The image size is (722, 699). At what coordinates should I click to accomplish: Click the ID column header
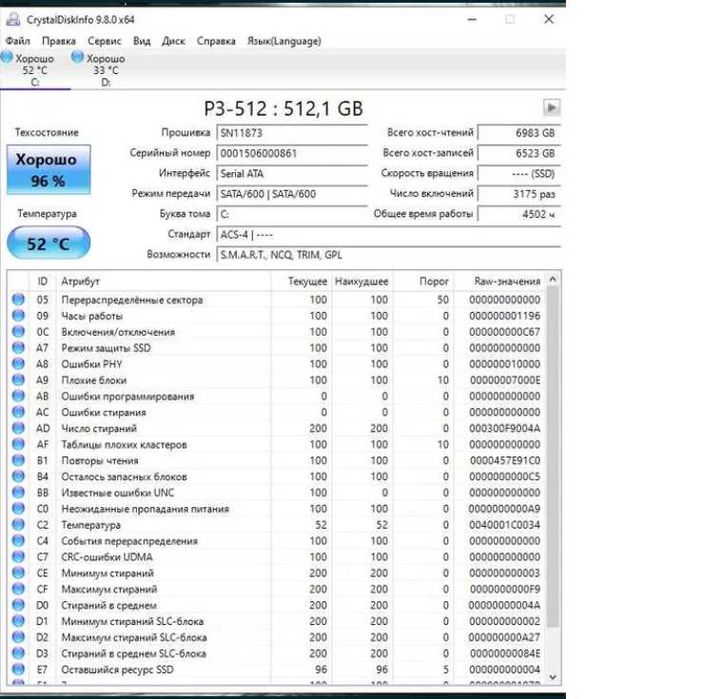click(42, 281)
